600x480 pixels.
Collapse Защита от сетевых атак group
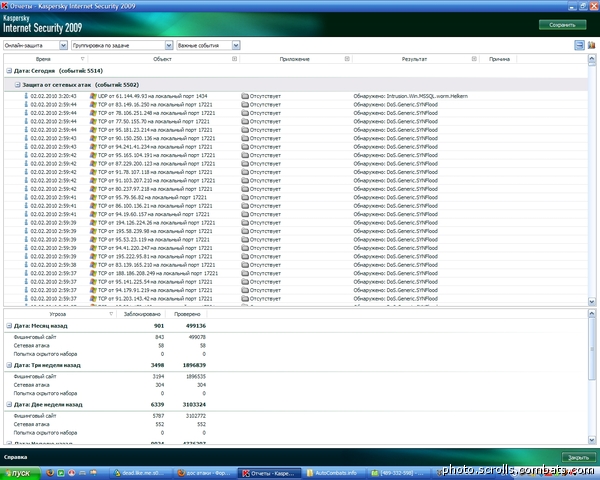[x=17, y=85]
